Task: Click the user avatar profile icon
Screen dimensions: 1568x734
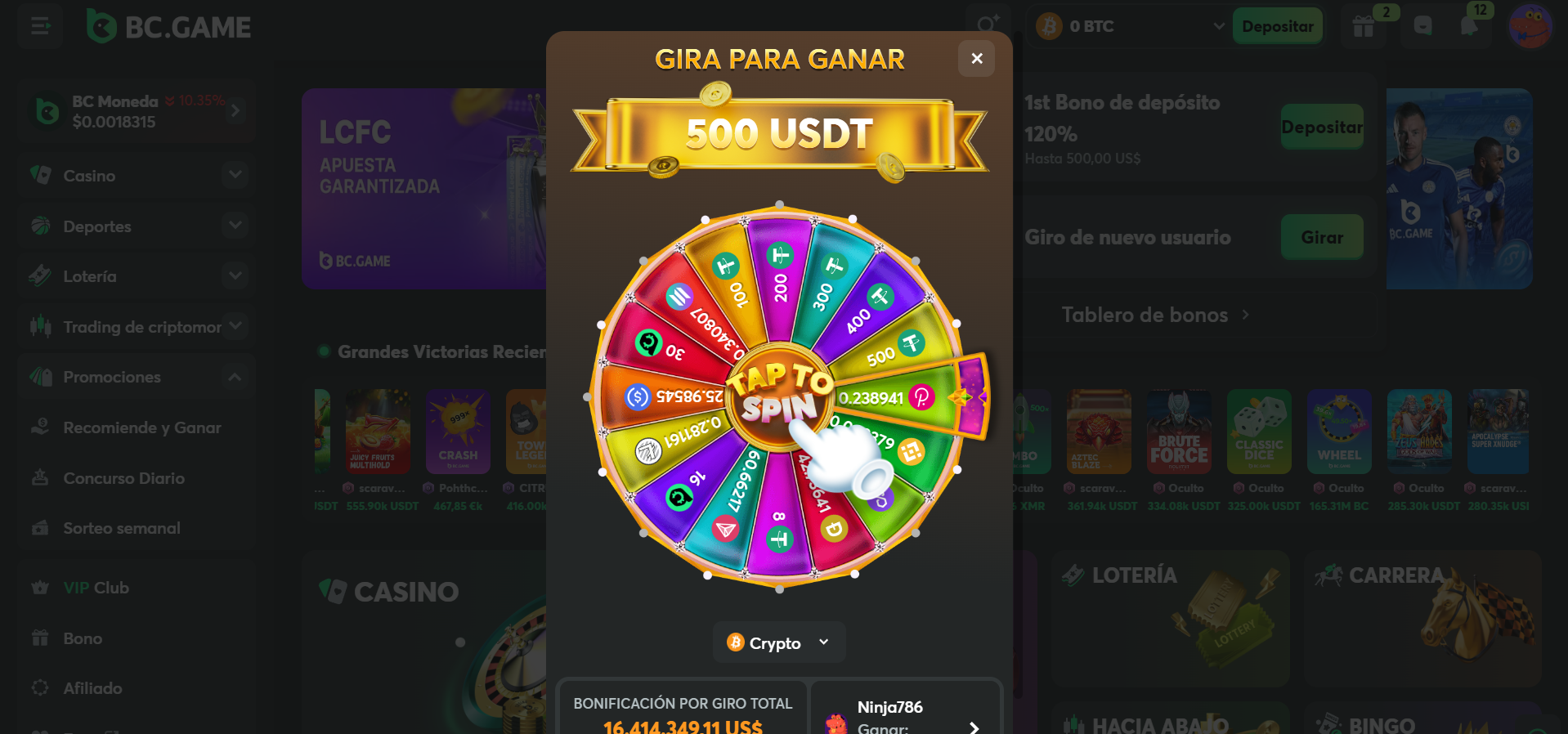Action: [x=1530, y=26]
